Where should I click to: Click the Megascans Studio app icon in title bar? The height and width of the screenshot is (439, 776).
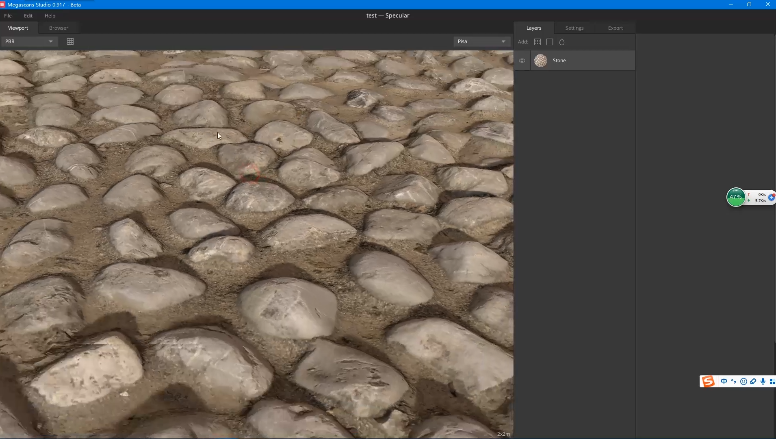2,4
